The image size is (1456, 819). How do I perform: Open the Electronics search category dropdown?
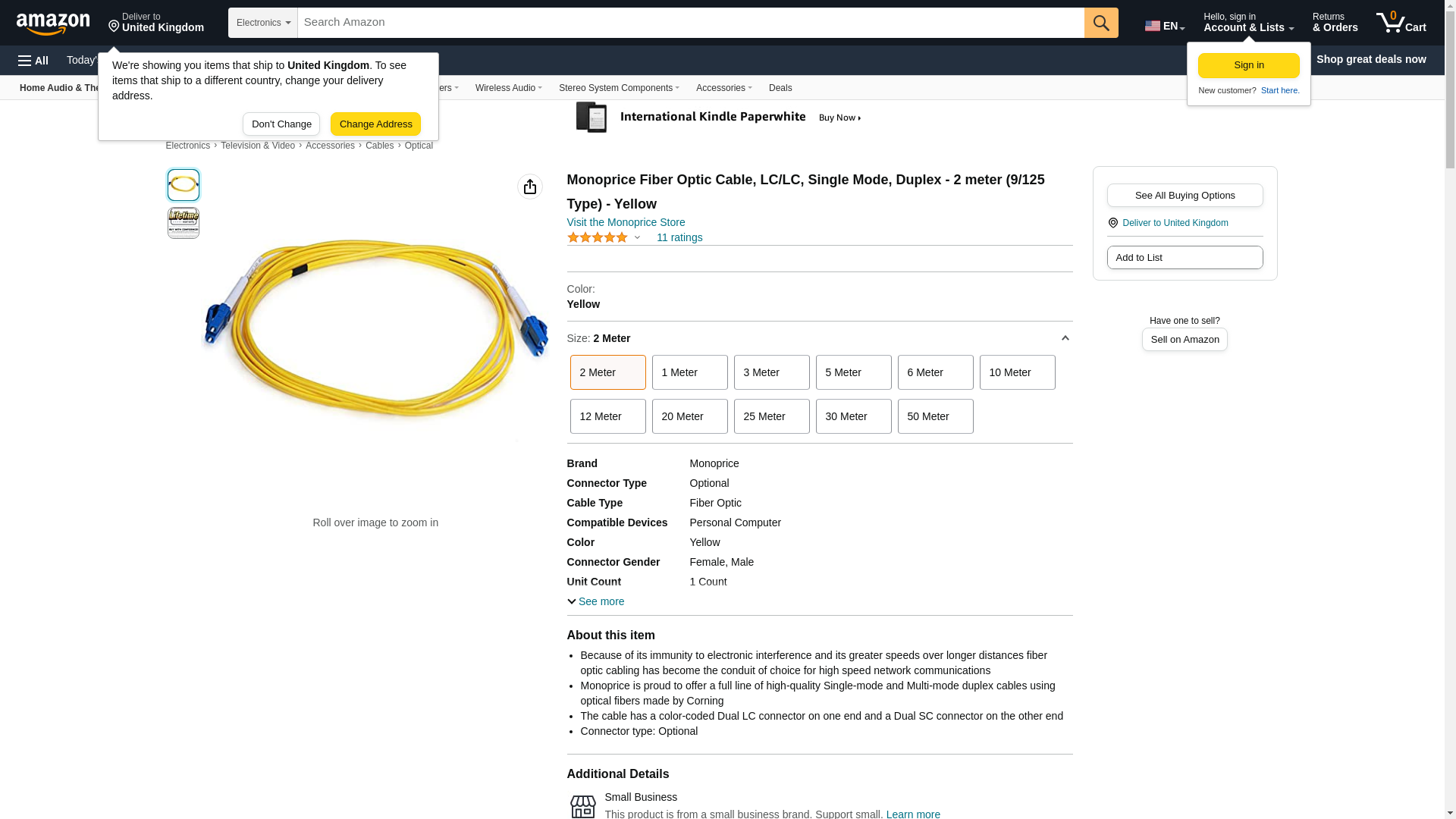click(262, 23)
